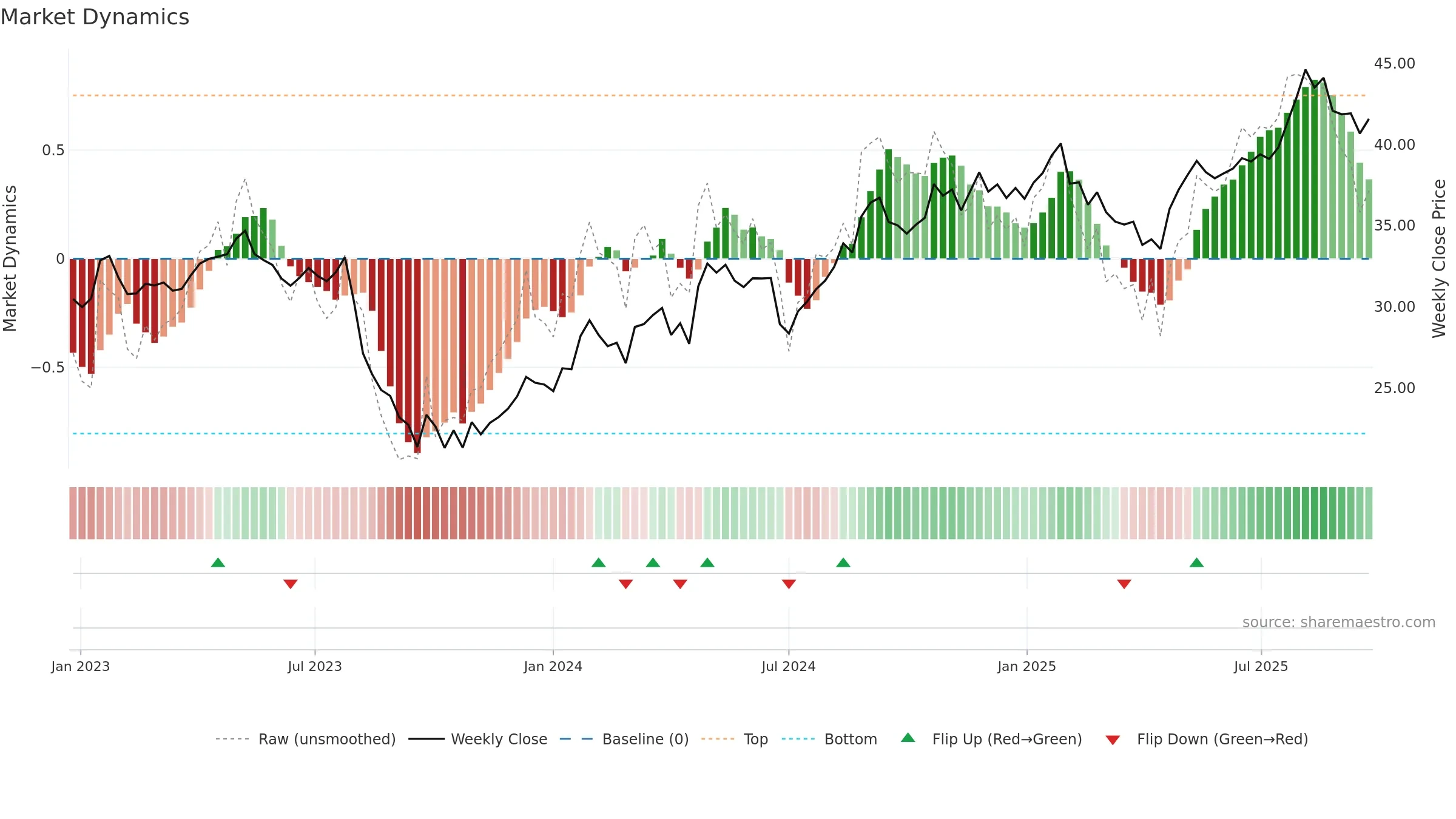The image size is (1456, 819).
Task: Select the green flip-up marker before Jul 2025
Action: pos(1197,562)
